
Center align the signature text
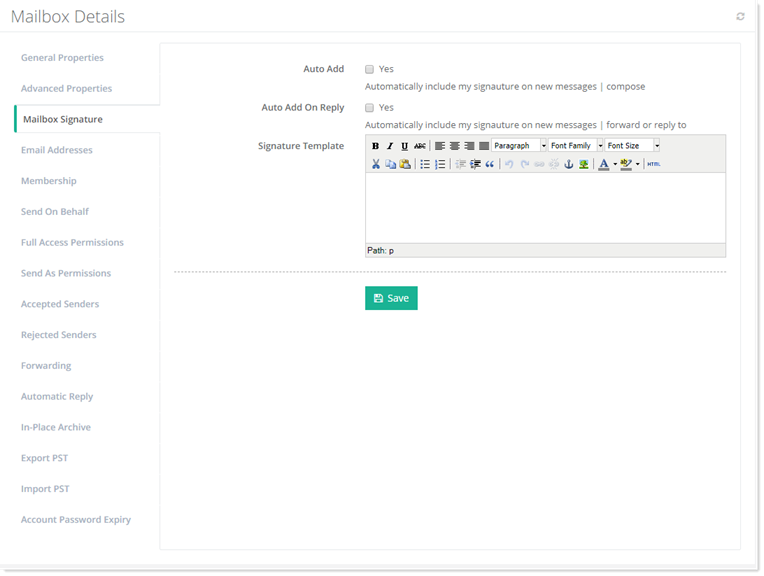(x=454, y=146)
